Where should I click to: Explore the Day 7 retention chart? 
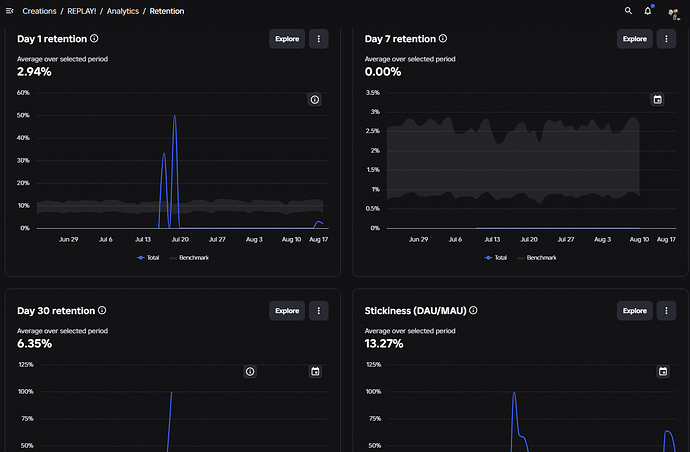(x=635, y=39)
